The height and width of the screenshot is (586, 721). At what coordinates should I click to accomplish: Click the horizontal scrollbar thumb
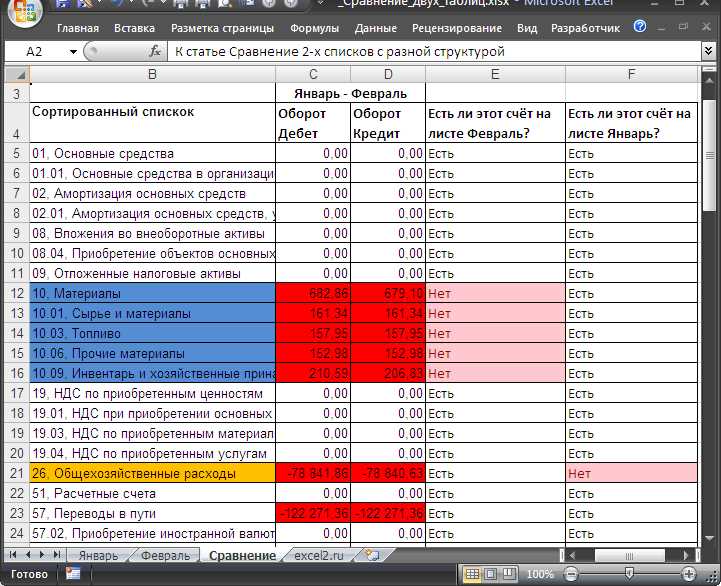629,556
